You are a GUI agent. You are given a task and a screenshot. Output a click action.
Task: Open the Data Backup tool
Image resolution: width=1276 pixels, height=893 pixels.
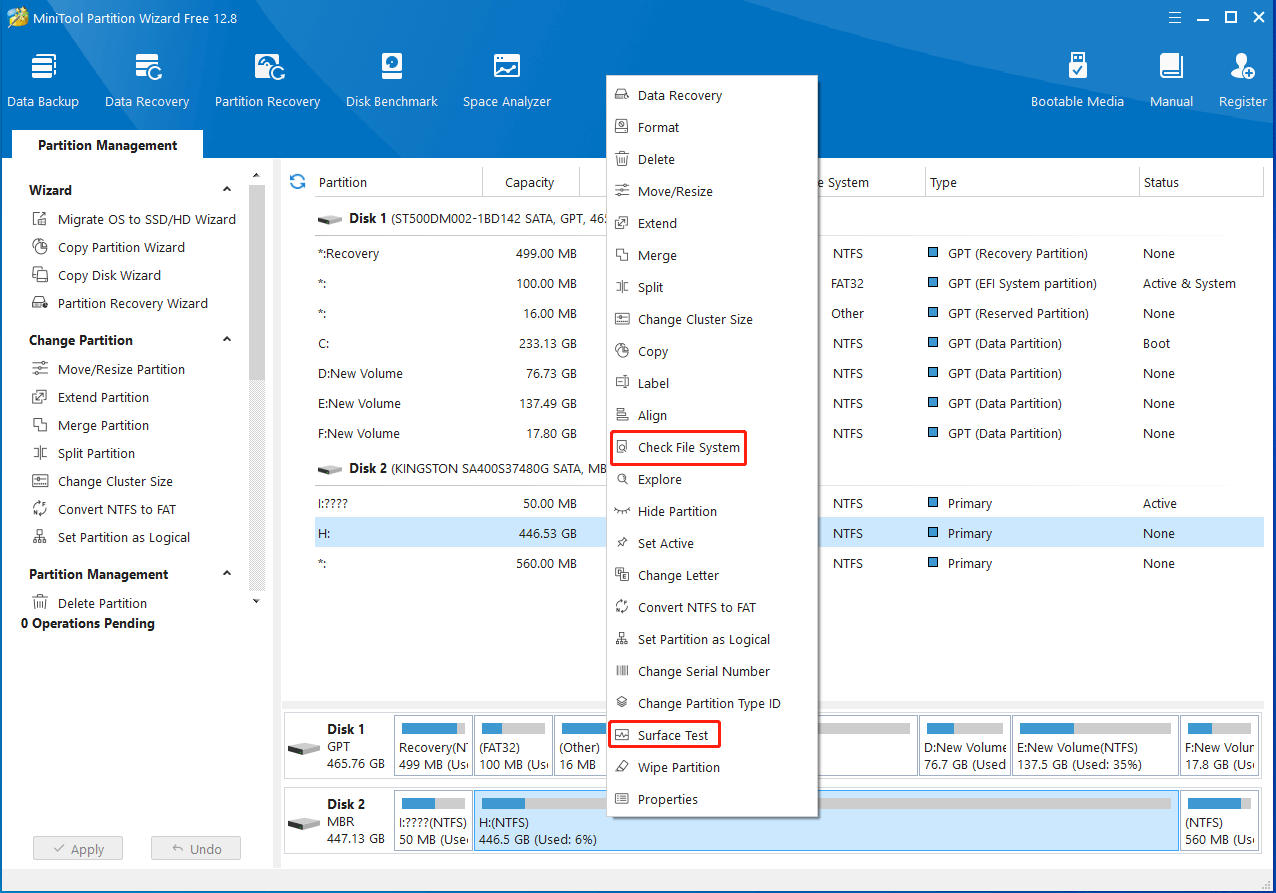[43, 80]
